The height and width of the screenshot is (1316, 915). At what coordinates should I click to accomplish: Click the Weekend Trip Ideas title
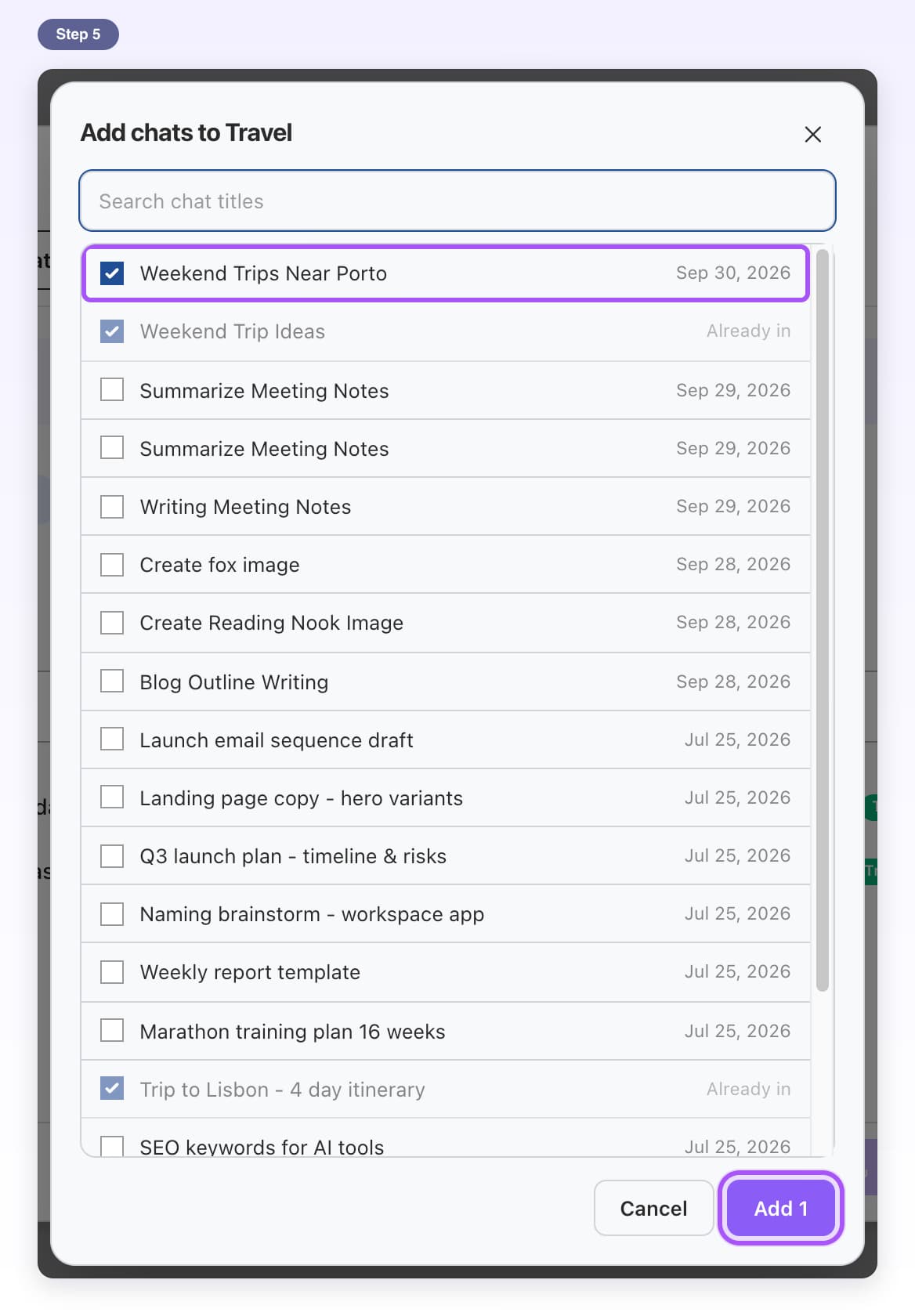(x=232, y=331)
